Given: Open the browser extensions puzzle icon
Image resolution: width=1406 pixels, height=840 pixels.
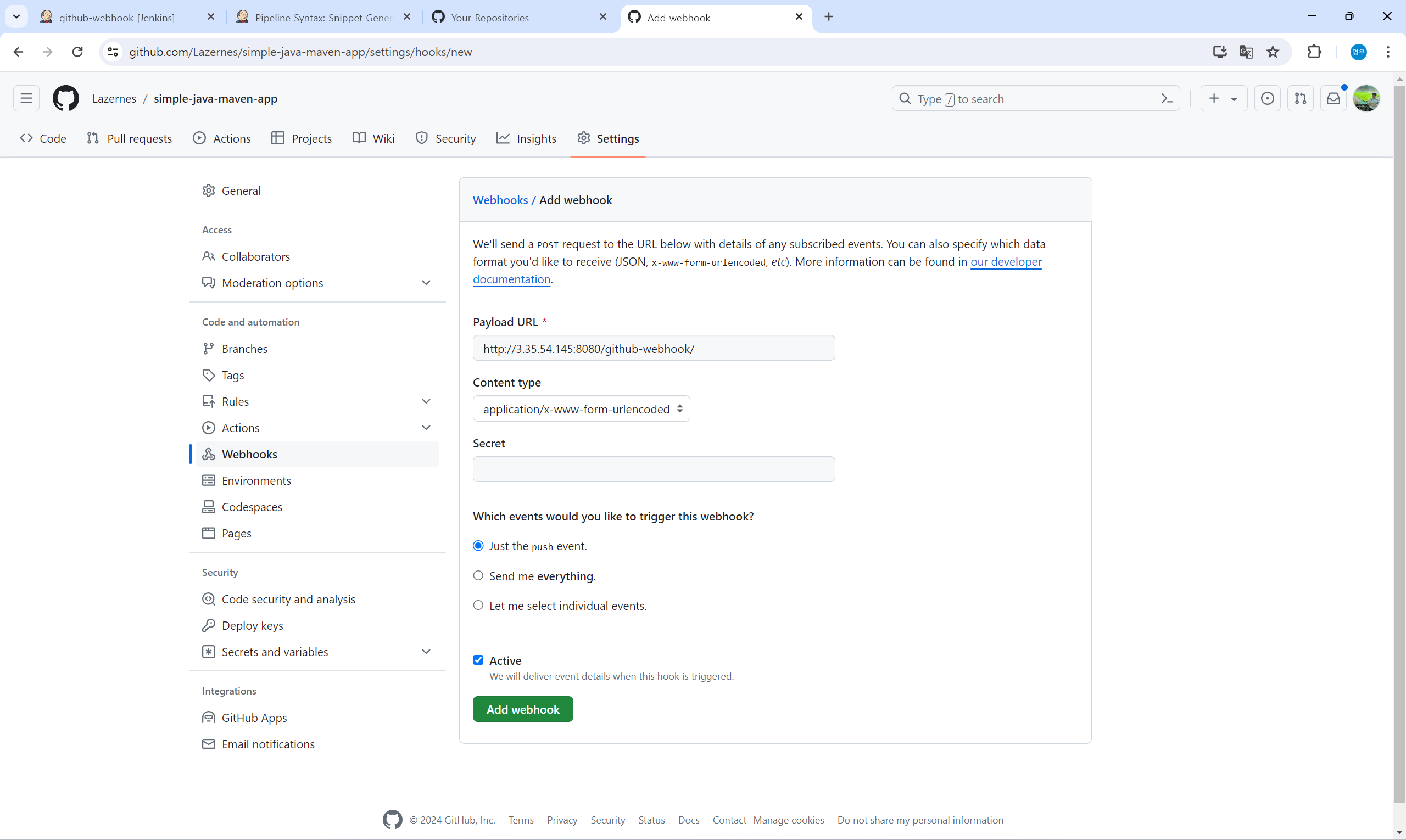Looking at the screenshot, I should 1314,52.
